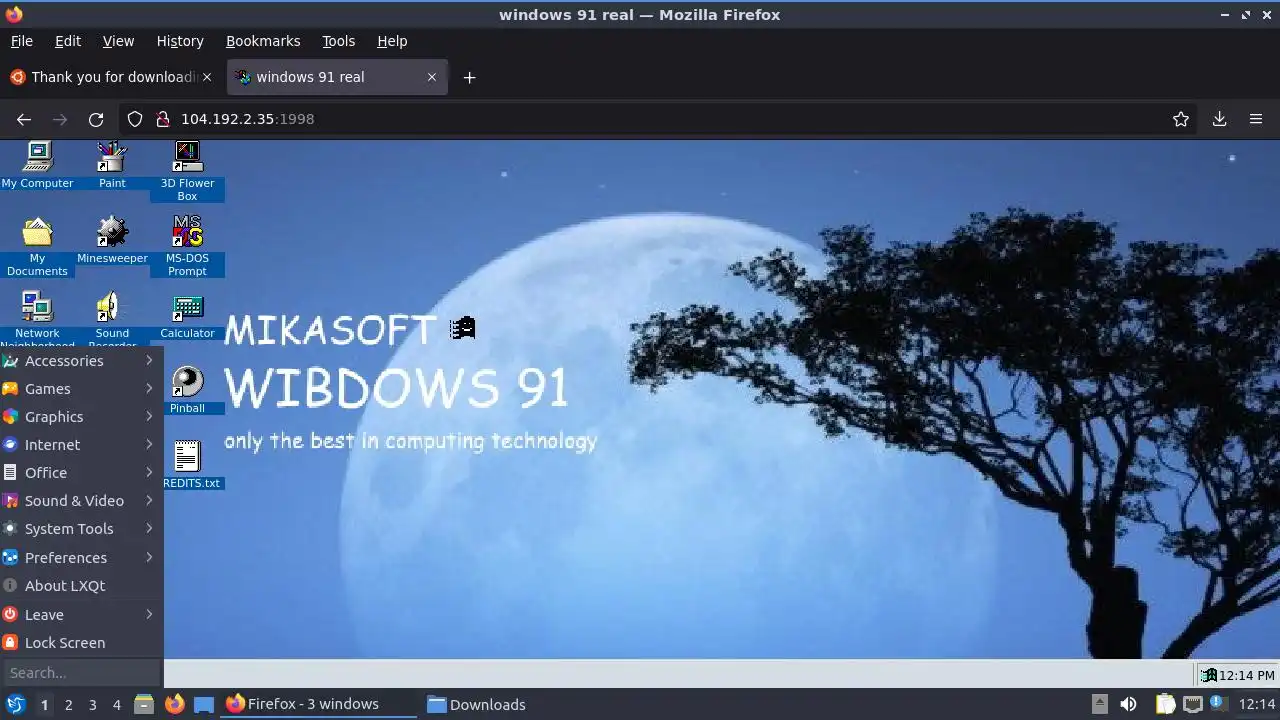Screen dimensions: 1280x720
Task: Open Calculator desktop icon
Action: [x=187, y=315]
